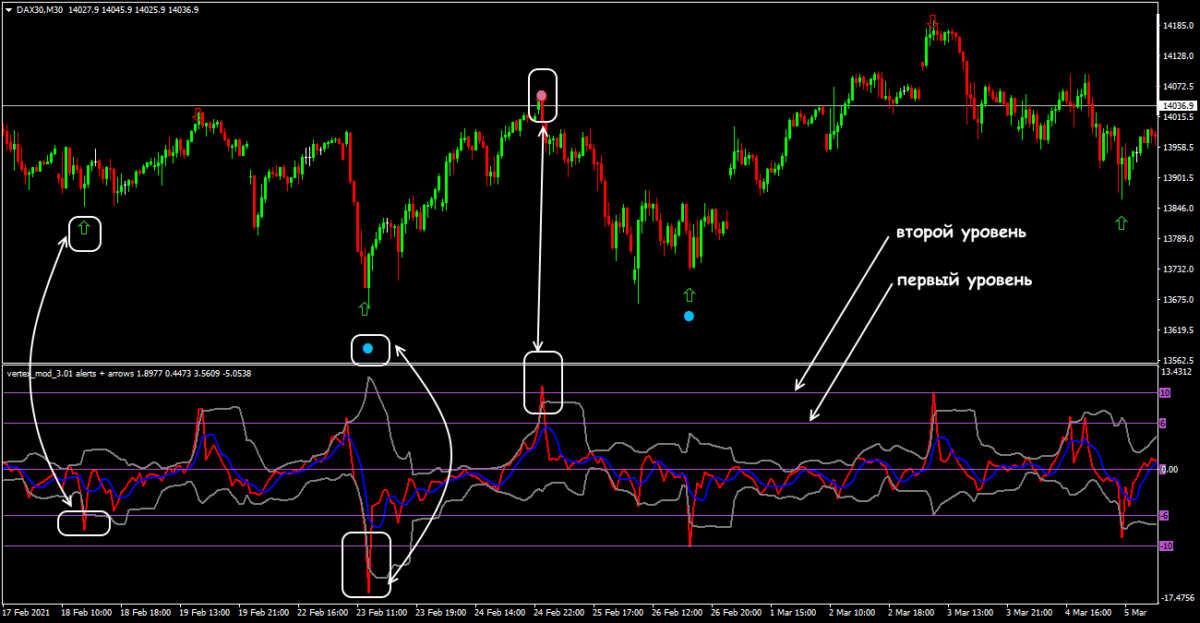Select the purple level 6 label
The width and height of the screenshot is (1200, 623).
1163,424
